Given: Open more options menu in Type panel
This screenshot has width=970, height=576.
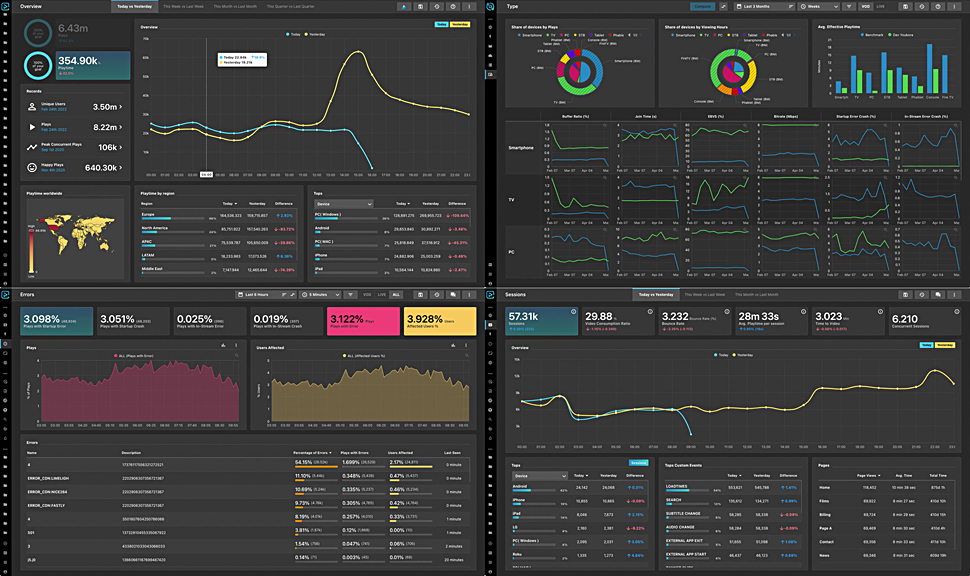Looking at the screenshot, I should pos(955,6).
